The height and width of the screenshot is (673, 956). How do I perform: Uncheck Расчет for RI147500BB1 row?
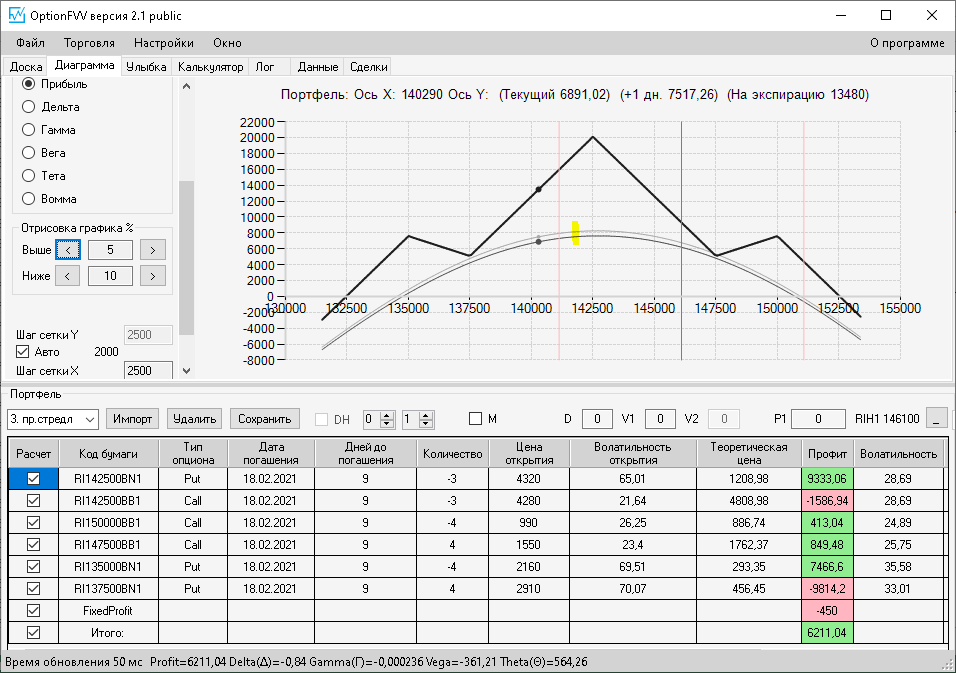pyautogui.click(x=34, y=544)
